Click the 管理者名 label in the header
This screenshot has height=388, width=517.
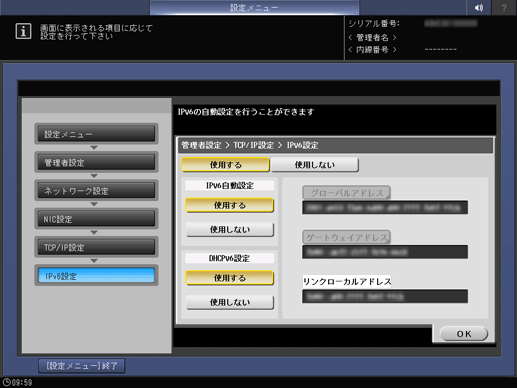click(372, 37)
